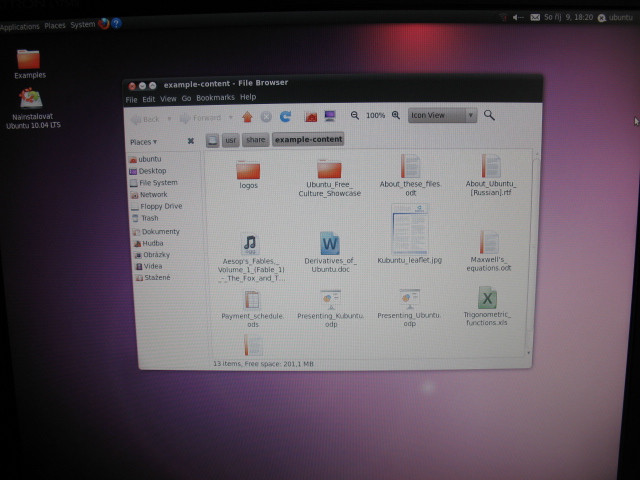Open the Videa bookmark
This screenshot has width=640, height=480.
149,266
